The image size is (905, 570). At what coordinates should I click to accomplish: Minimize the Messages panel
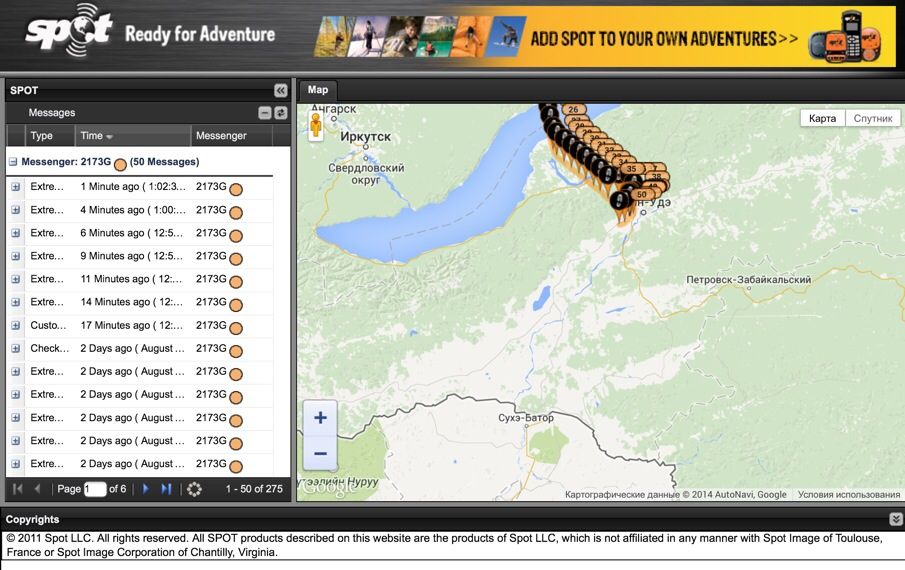coord(265,113)
